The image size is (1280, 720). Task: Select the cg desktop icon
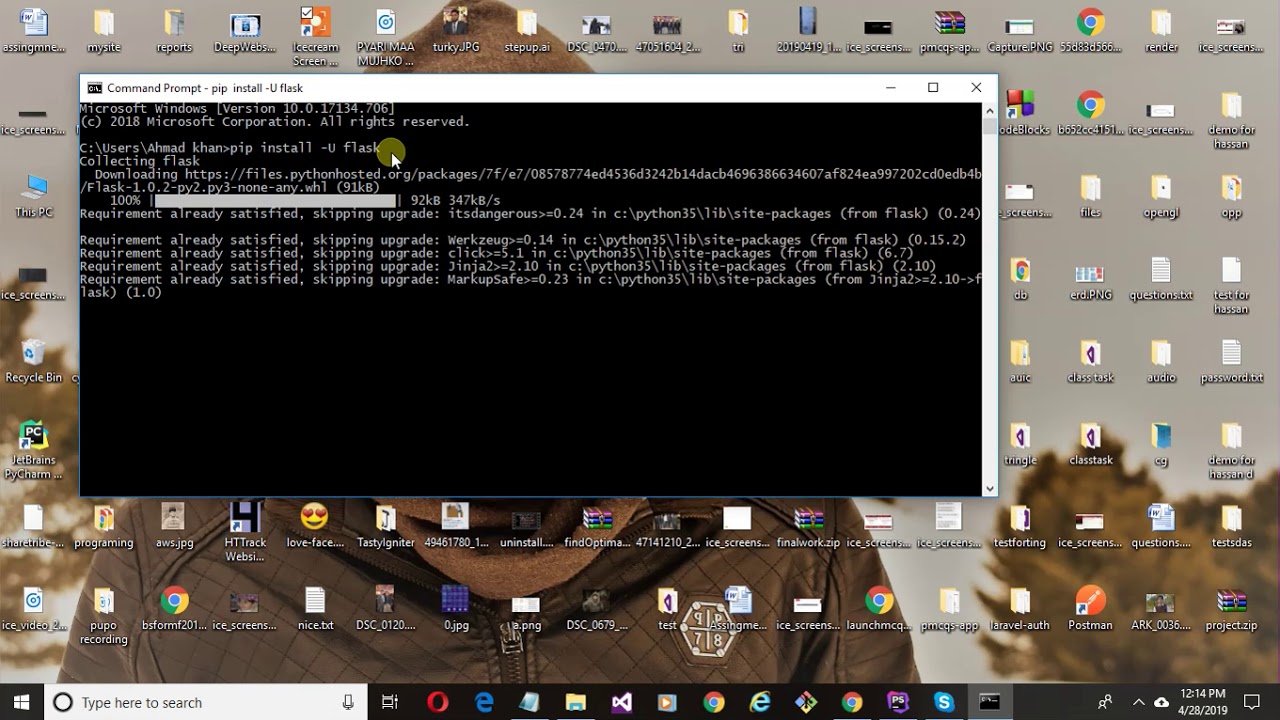tap(1161, 445)
